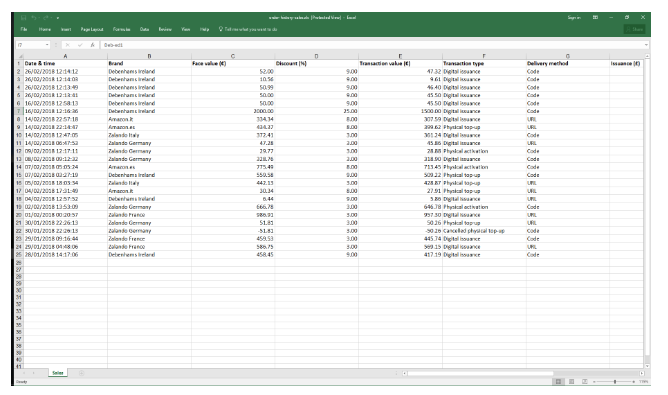This screenshot has height=395, width=668.
Task: Click the face value cell '2000.00'
Action: tap(233, 111)
